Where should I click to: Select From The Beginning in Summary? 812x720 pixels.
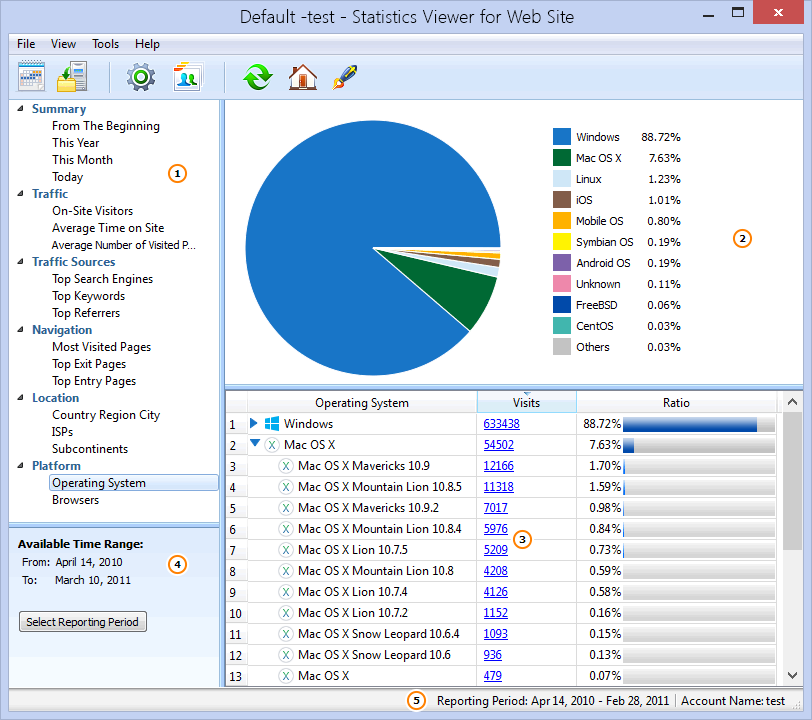pos(106,126)
